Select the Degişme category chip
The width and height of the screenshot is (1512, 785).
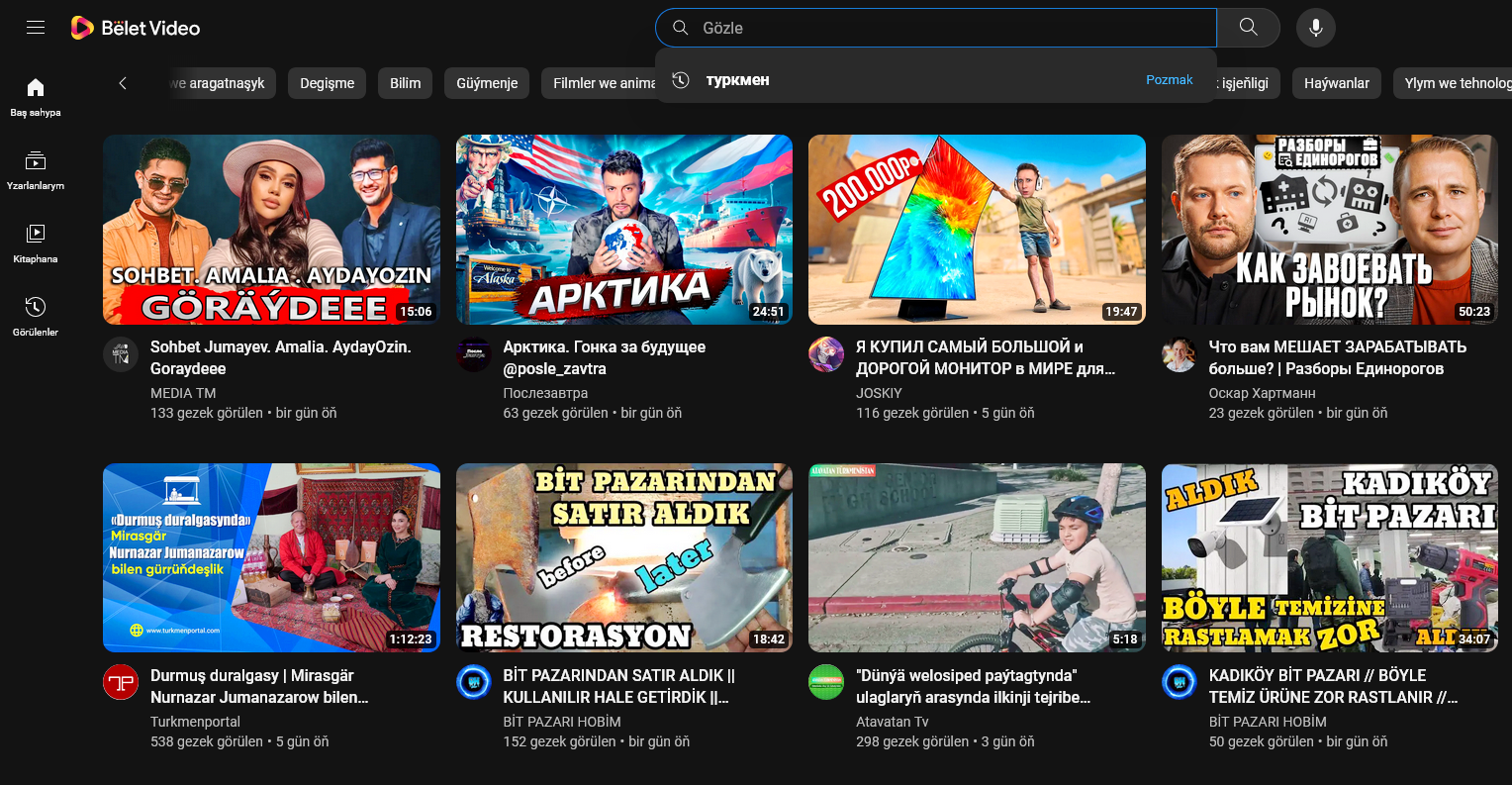click(x=328, y=83)
